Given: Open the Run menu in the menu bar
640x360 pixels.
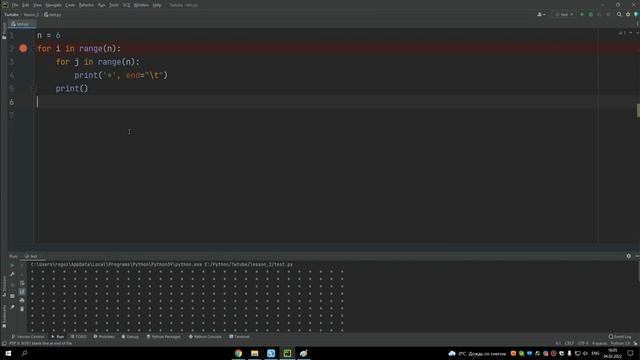Looking at the screenshot, I should pyautogui.click(x=102, y=5).
